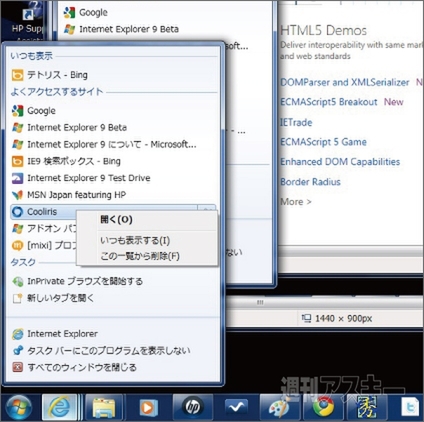Click the Twitter bird taskbar icon
Screen dimensions: 424x422
click(x=410, y=407)
